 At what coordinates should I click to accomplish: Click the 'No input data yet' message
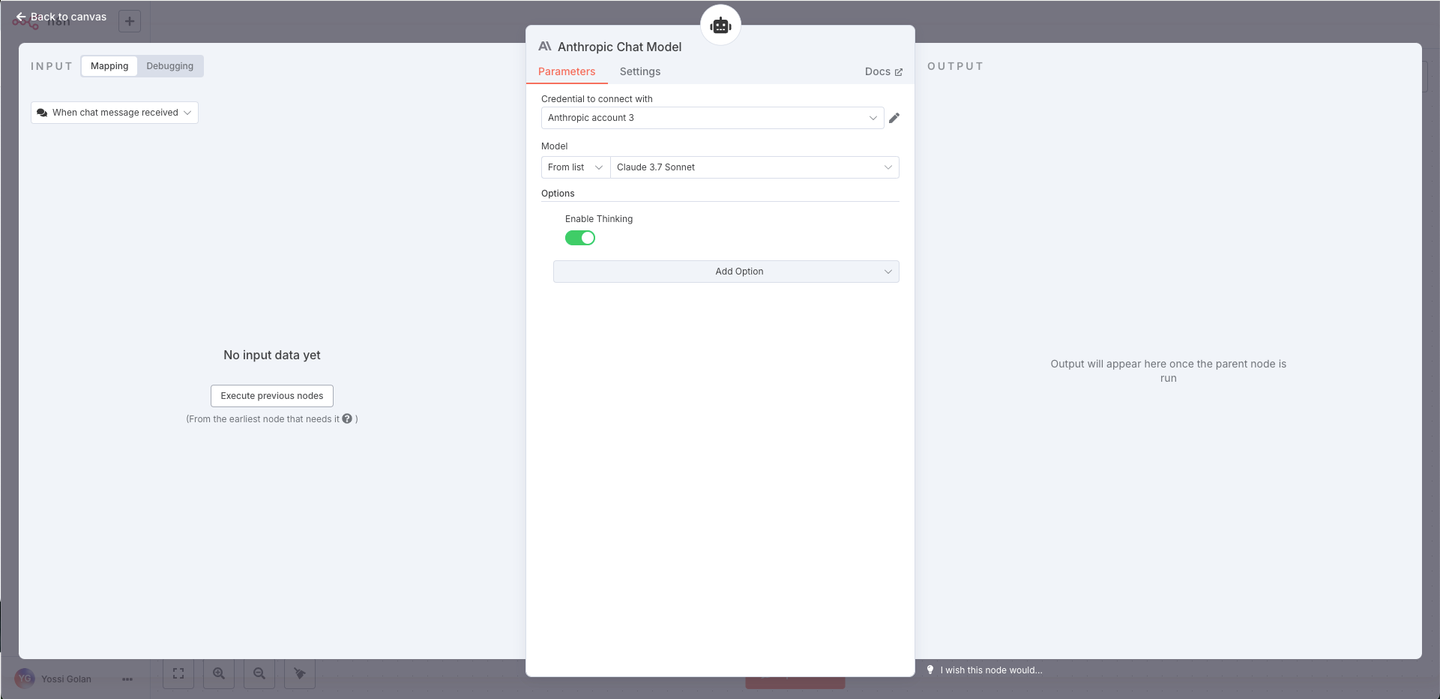point(272,355)
